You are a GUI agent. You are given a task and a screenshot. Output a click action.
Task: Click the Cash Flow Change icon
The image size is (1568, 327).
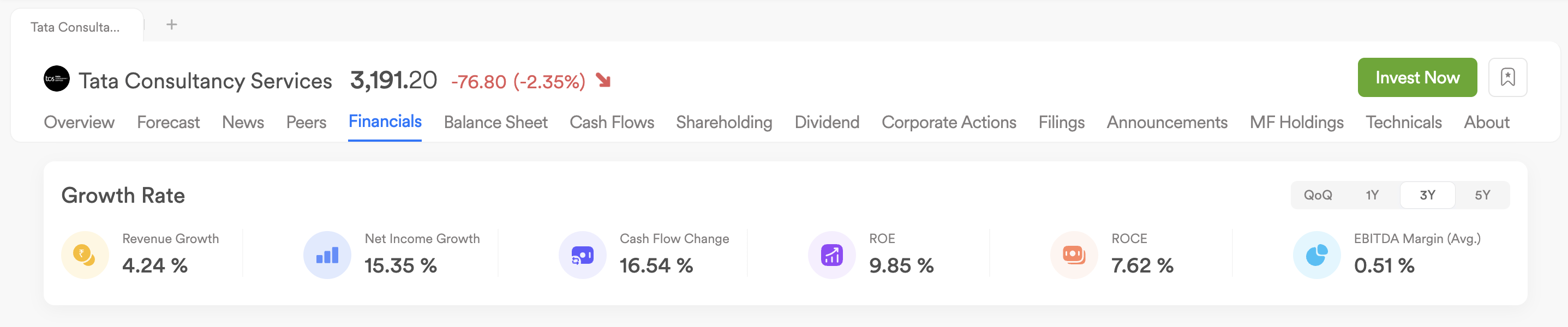pyautogui.click(x=582, y=255)
